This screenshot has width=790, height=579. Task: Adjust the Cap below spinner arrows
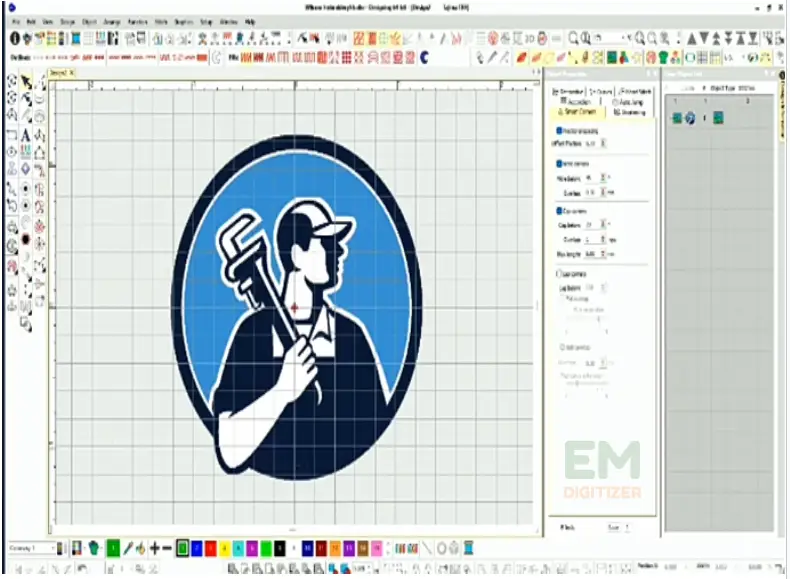pyautogui.click(x=603, y=225)
